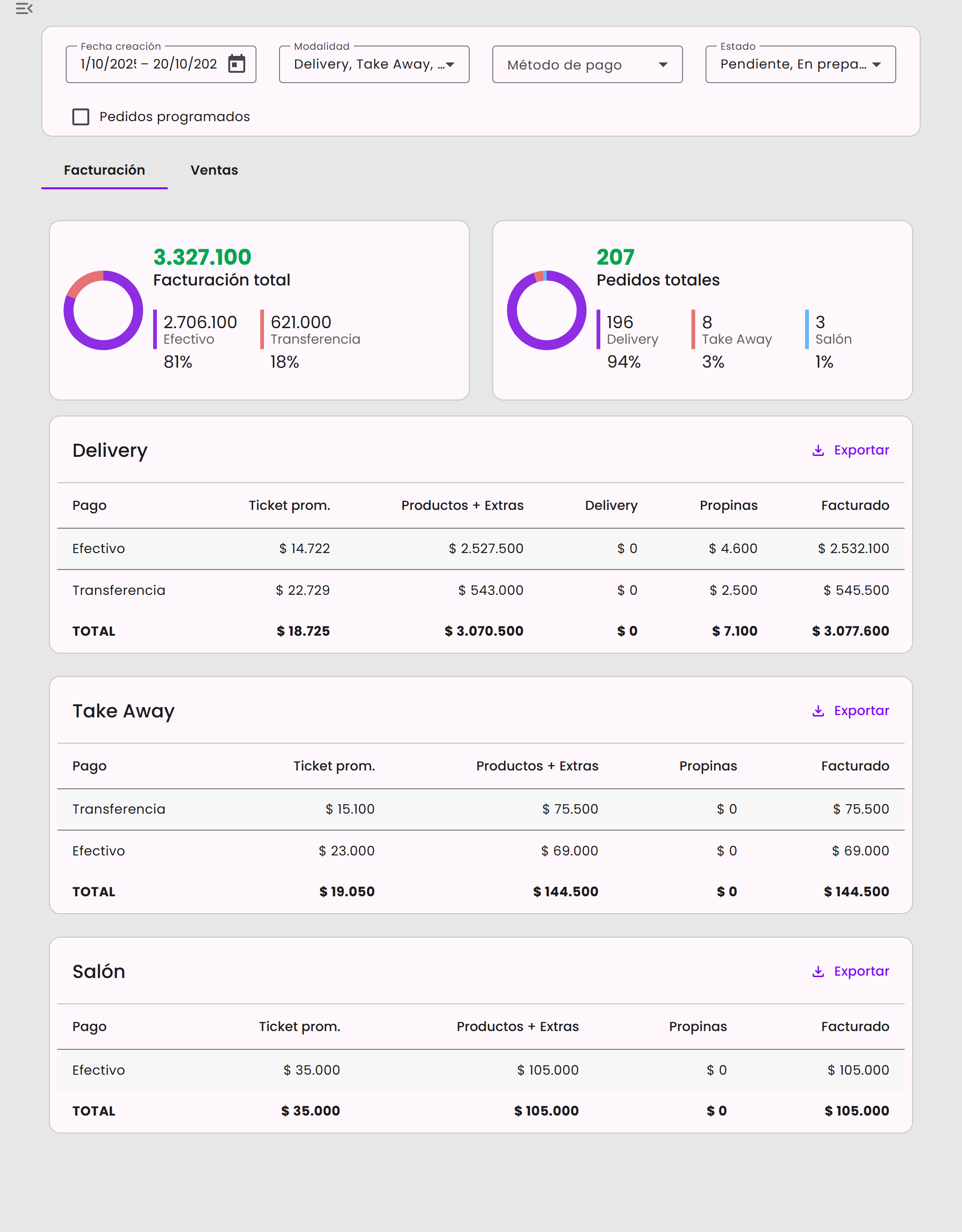The height and width of the screenshot is (1232, 962).
Task: Click the Delivery export download icon
Action: tap(817, 450)
